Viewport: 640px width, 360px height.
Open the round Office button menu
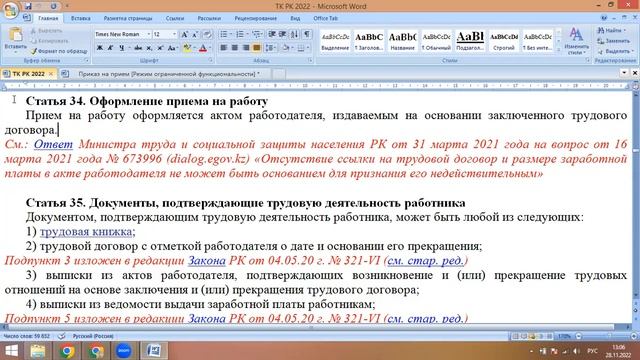(10, 10)
